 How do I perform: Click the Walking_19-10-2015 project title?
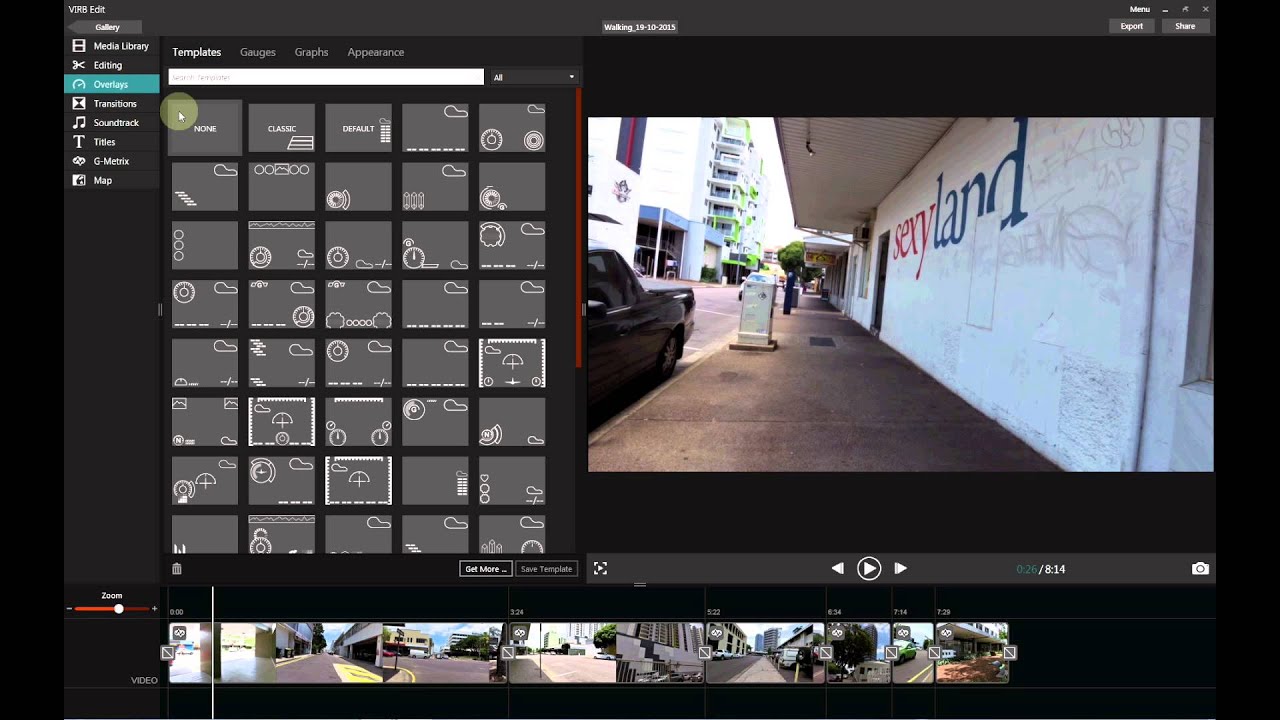point(640,27)
